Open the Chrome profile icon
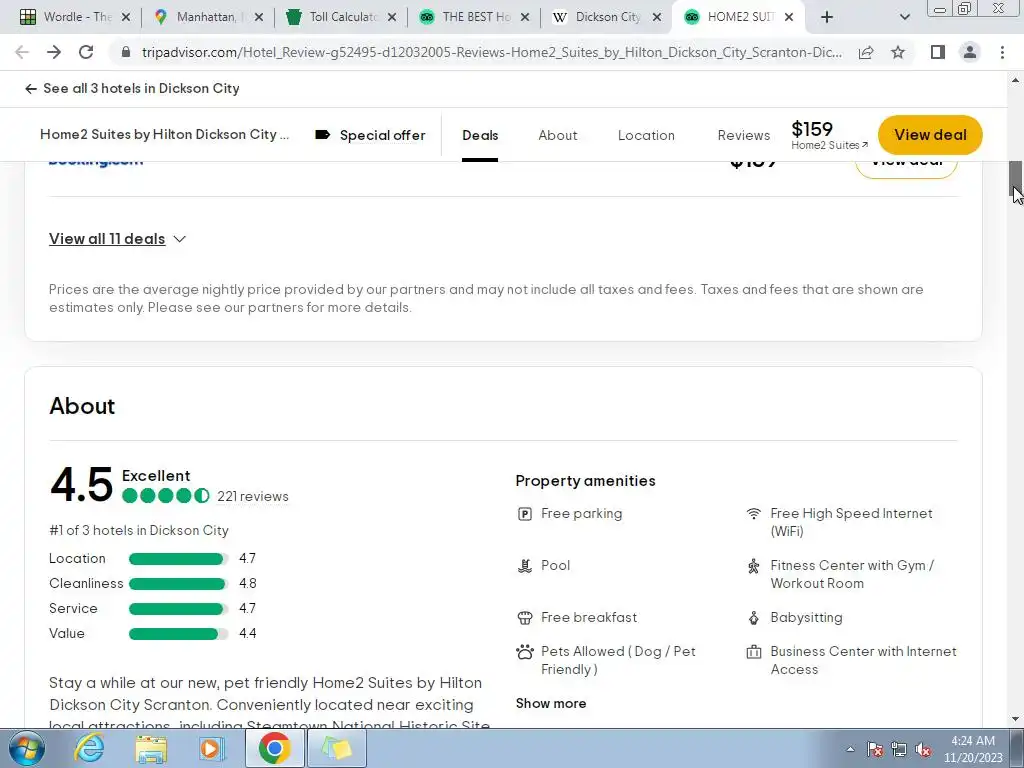The height and width of the screenshot is (768, 1024). [970, 52]
